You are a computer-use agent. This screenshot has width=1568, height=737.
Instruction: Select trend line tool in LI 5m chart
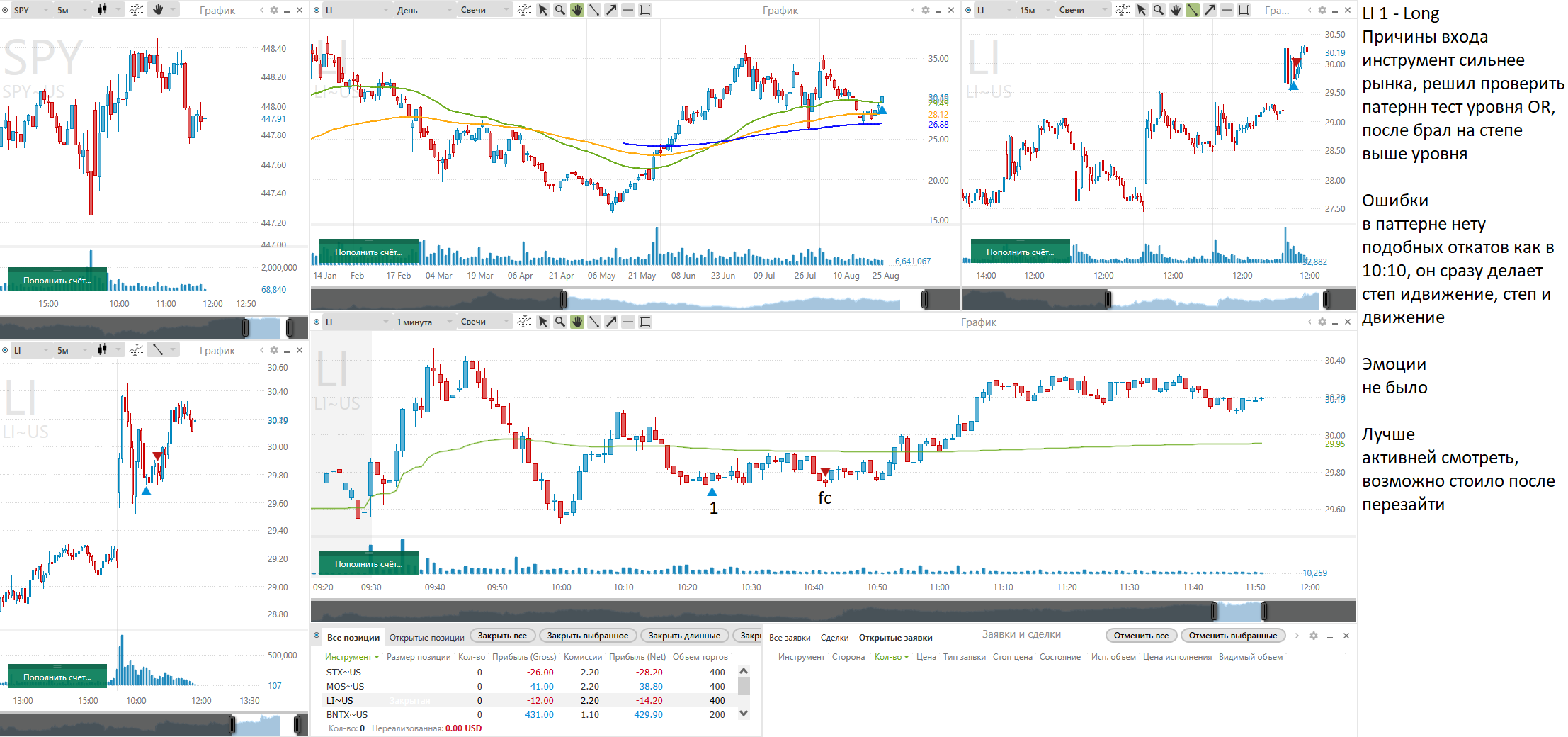(x=158, y=350)
